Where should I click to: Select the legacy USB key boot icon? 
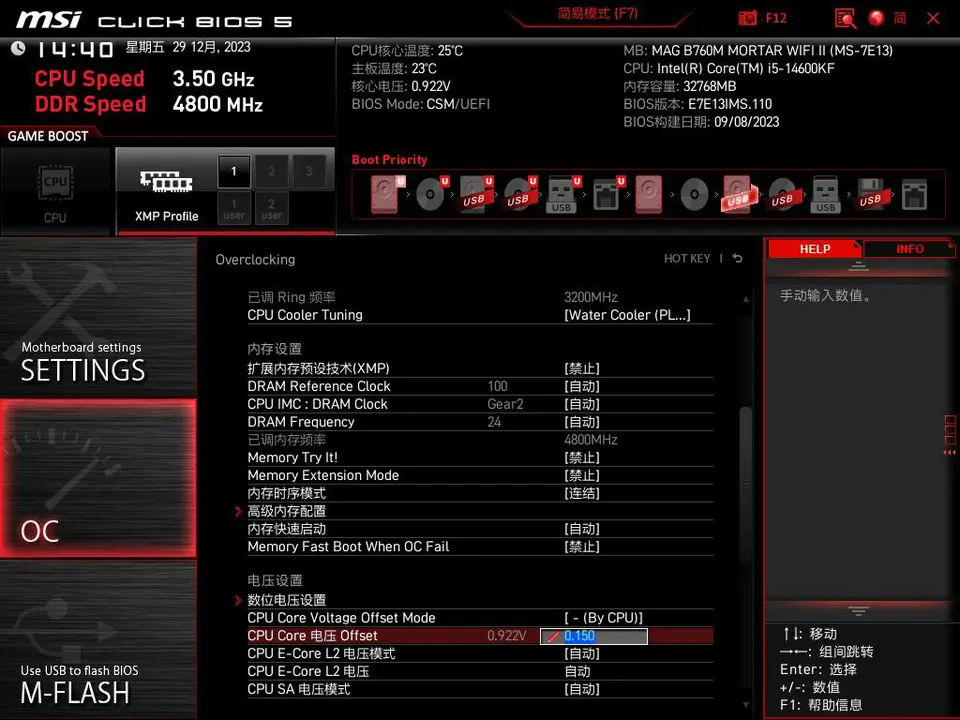tap(825, 195)
